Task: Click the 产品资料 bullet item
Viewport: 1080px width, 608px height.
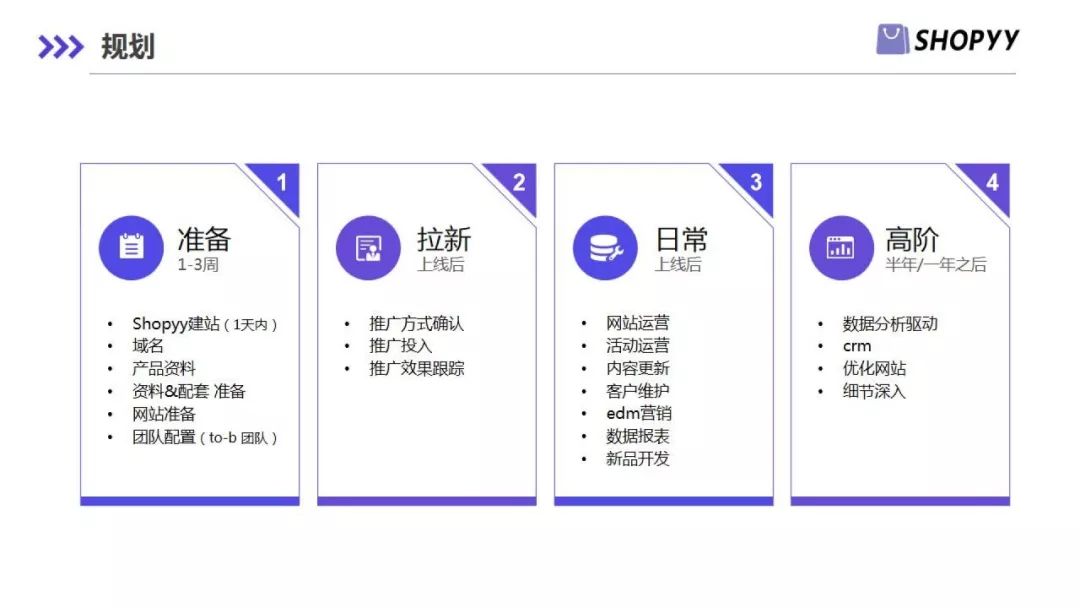Action: tap(164, 368)
